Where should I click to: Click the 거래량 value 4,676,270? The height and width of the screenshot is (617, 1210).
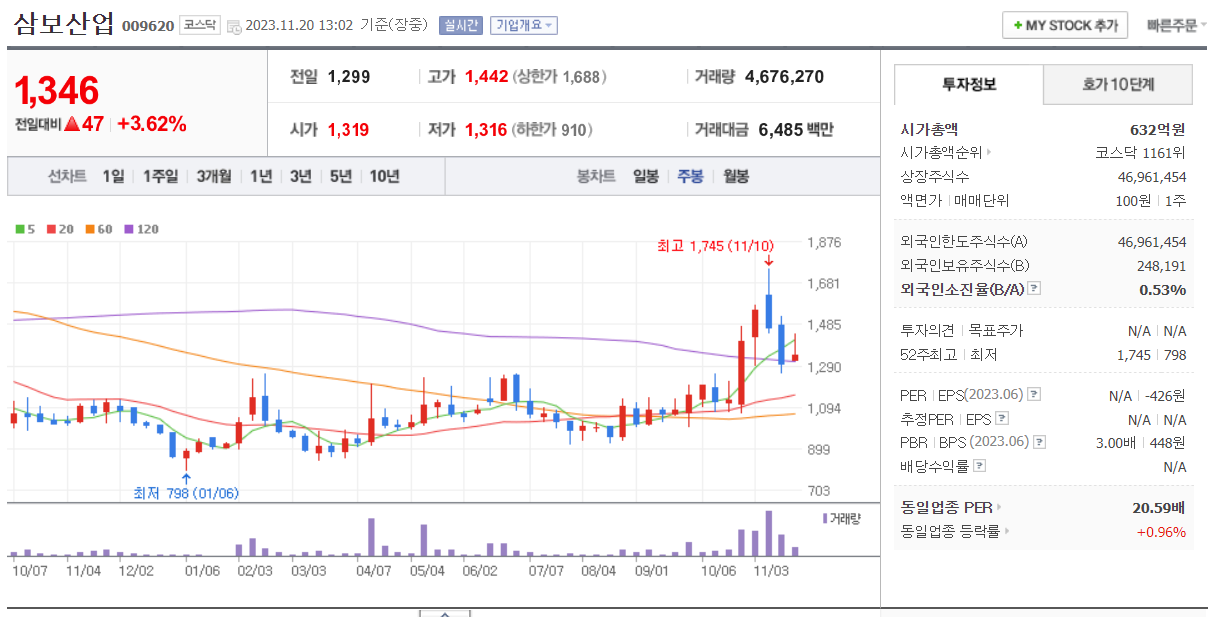tap(785, 77)
